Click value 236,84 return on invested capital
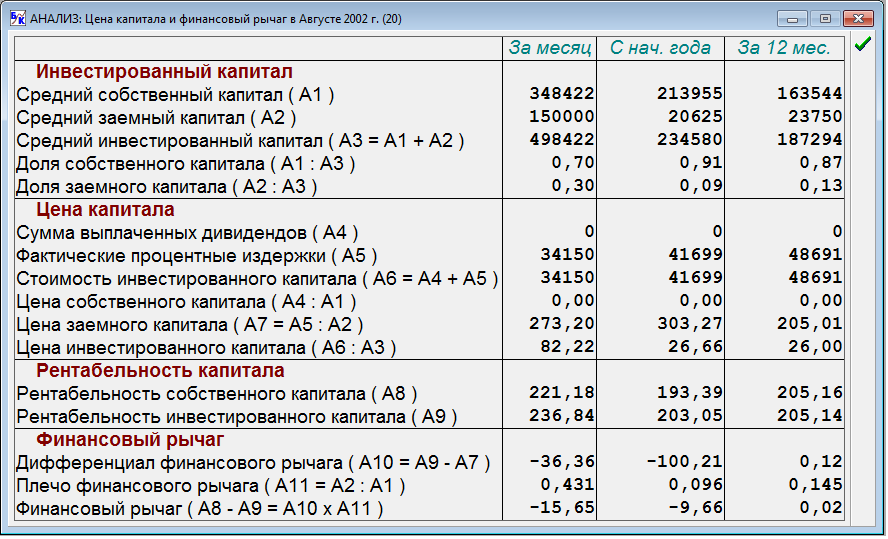 pos(562,416)
